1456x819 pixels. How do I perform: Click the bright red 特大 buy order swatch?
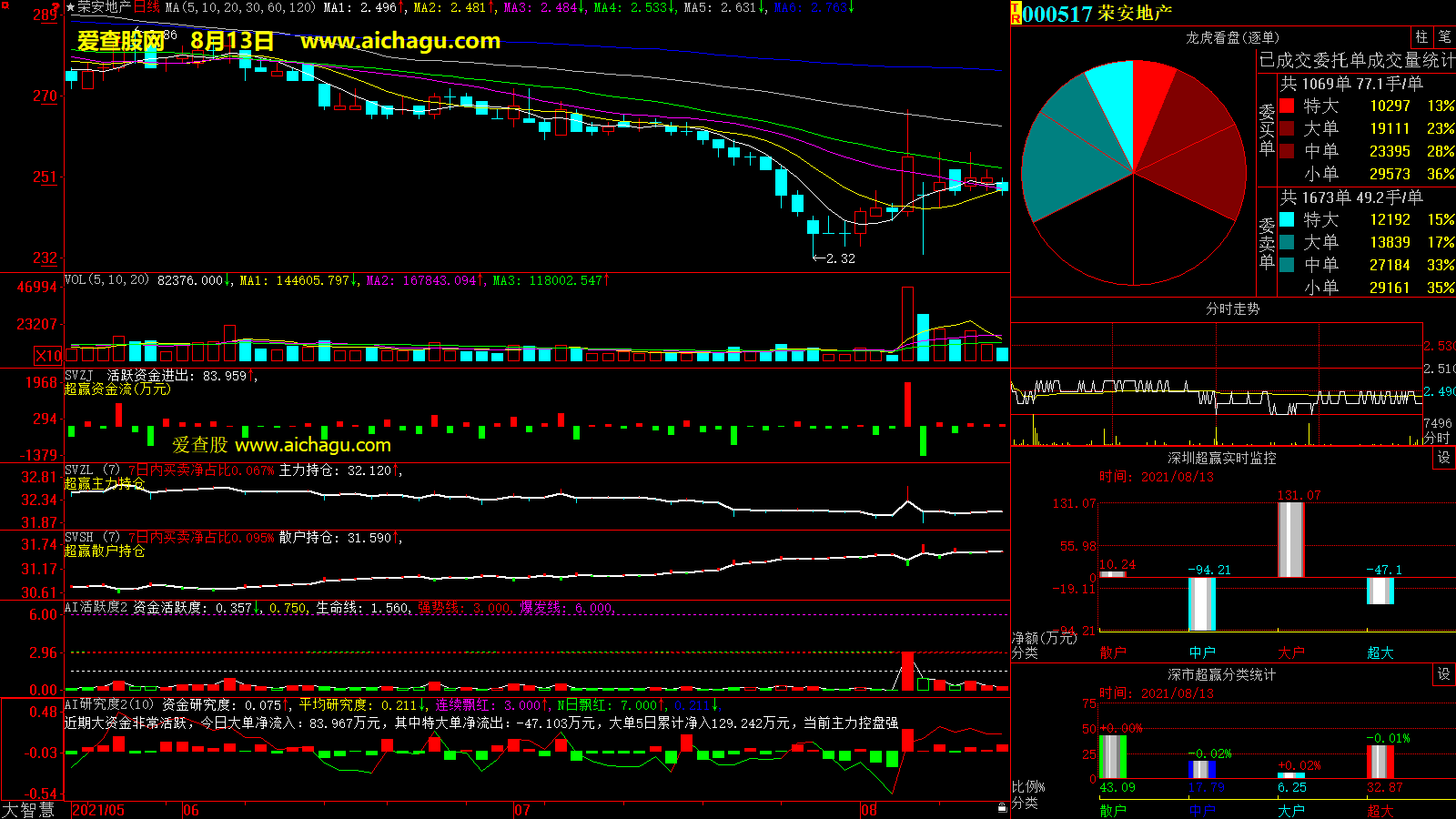[x=1287, y=106]
